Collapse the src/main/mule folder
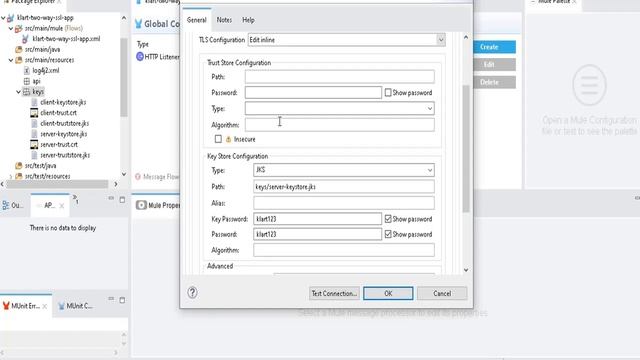 tap(11, 29)
